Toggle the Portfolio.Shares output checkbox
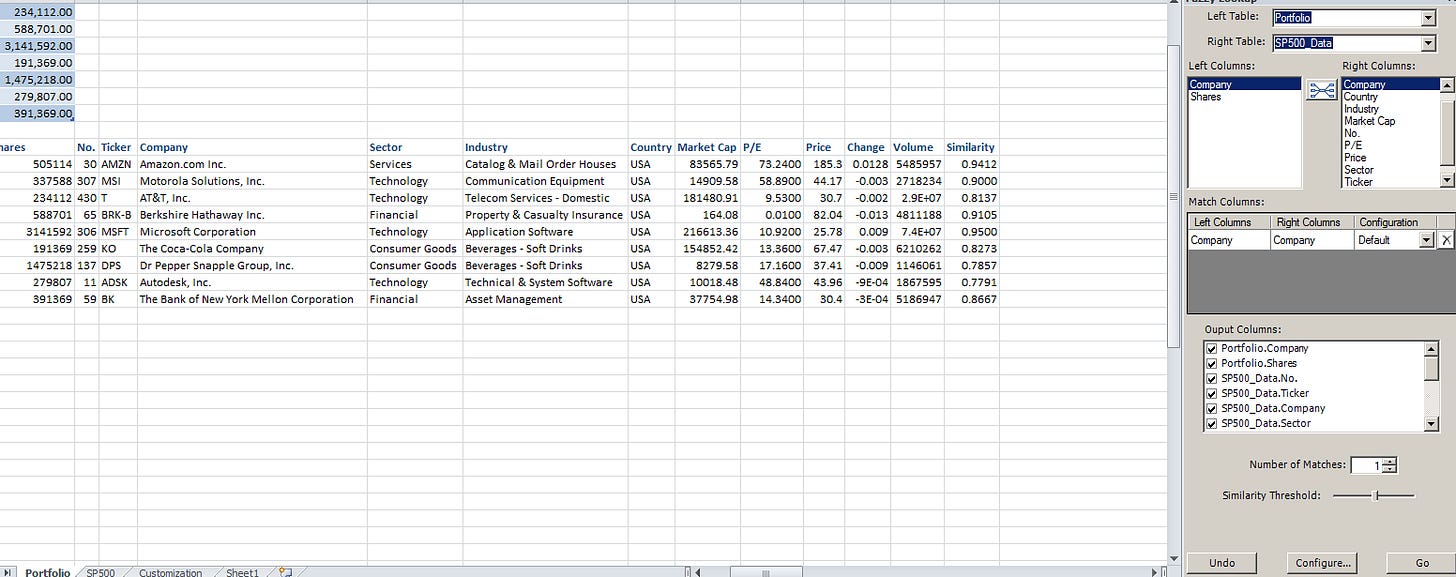Viewport: 1456px width, 577px height. (1212, 363)
